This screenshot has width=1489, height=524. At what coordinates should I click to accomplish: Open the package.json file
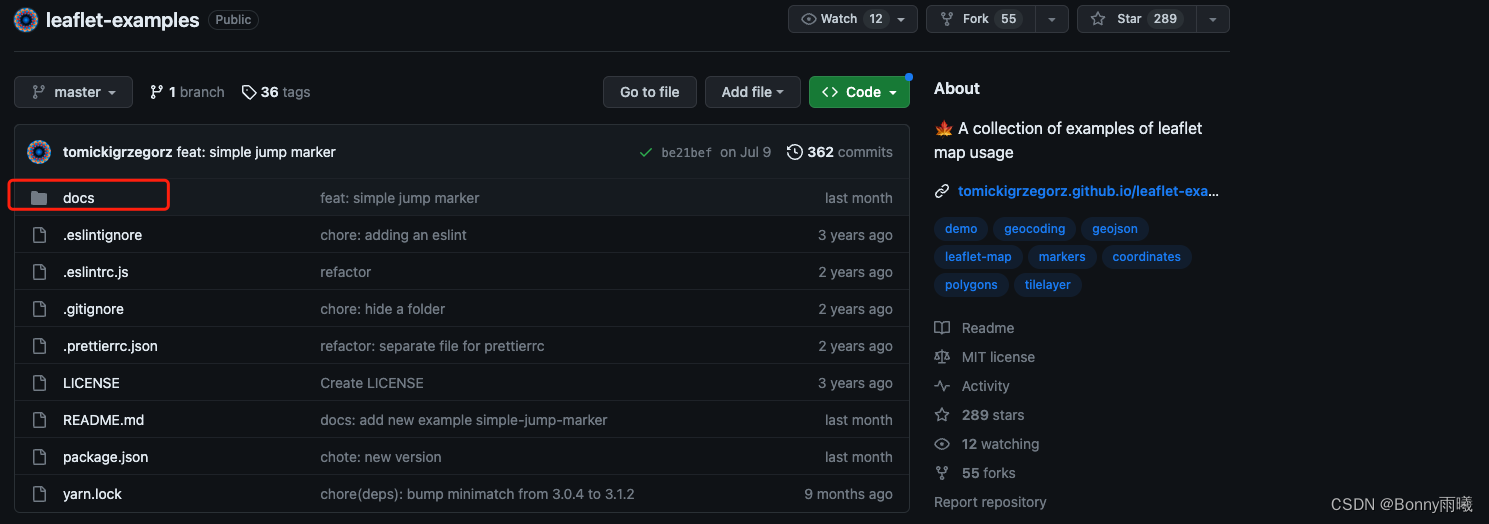tap(105, 457)
